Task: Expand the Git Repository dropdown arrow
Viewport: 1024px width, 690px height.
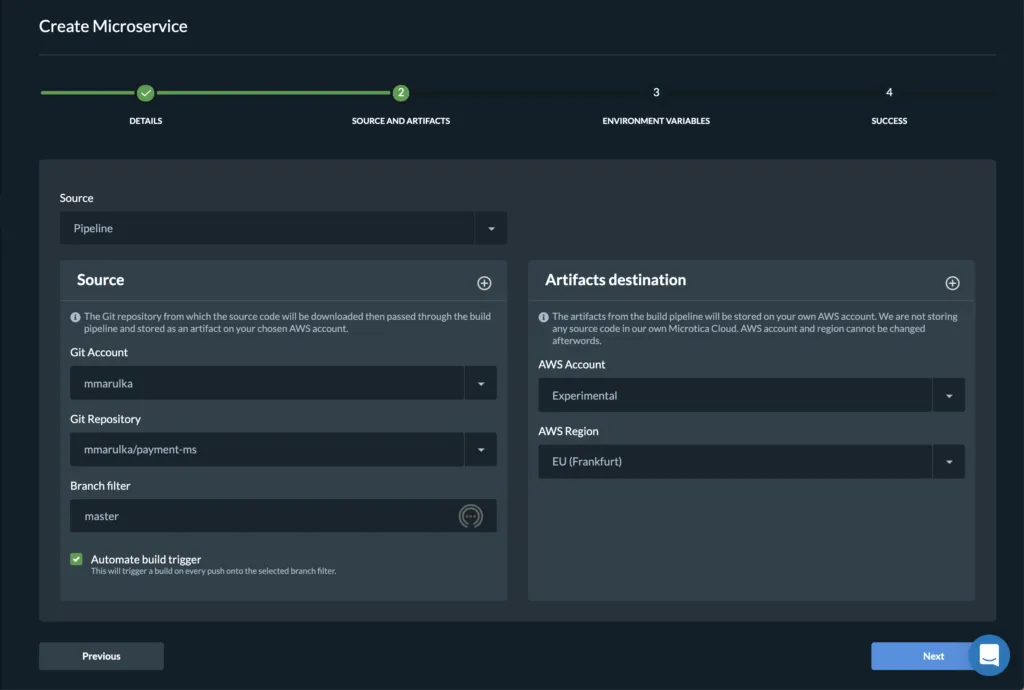Action: [481, 449]
